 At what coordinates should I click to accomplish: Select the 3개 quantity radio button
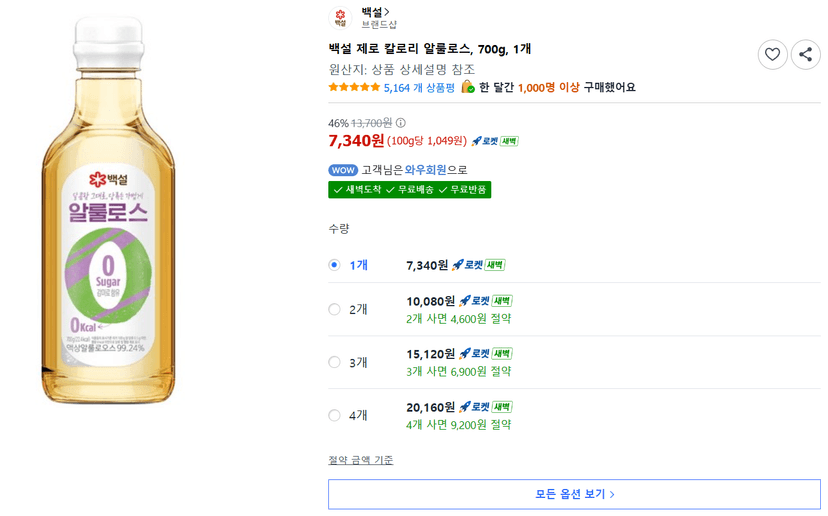click(x=334, y=362)
